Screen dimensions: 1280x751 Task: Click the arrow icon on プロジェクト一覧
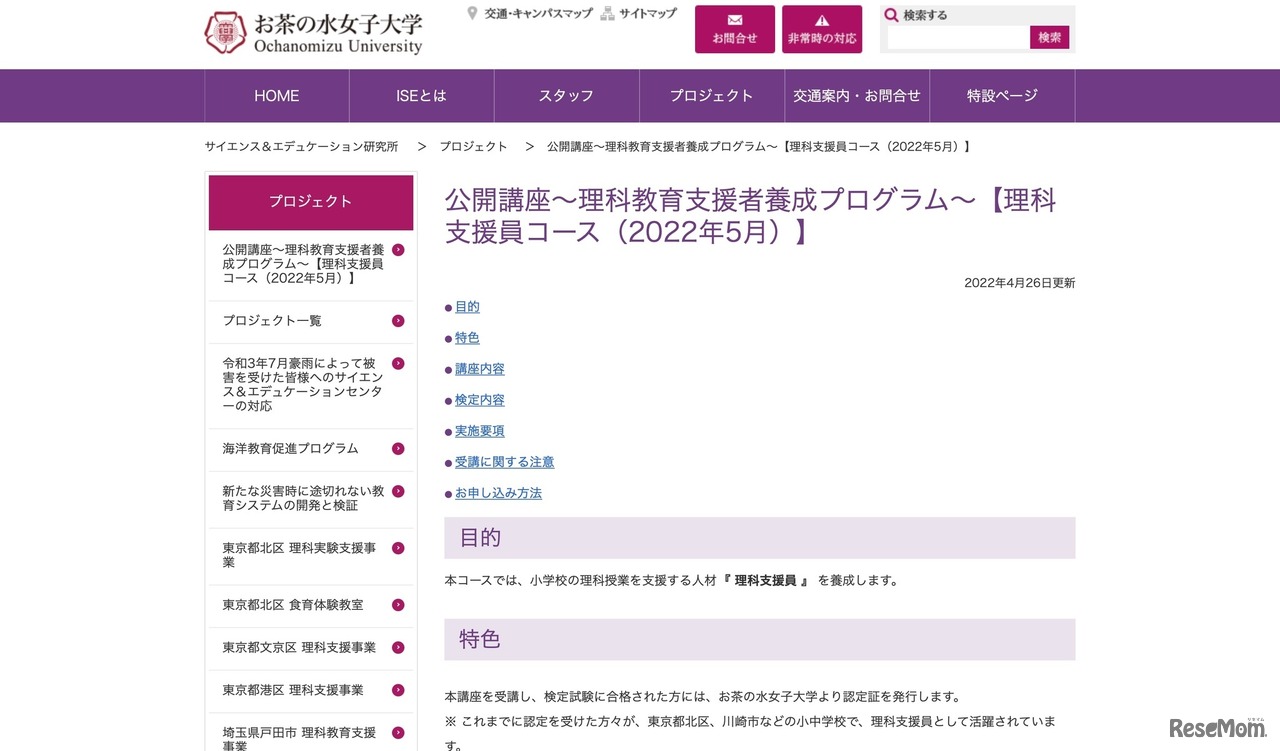[x=397, y=321]
